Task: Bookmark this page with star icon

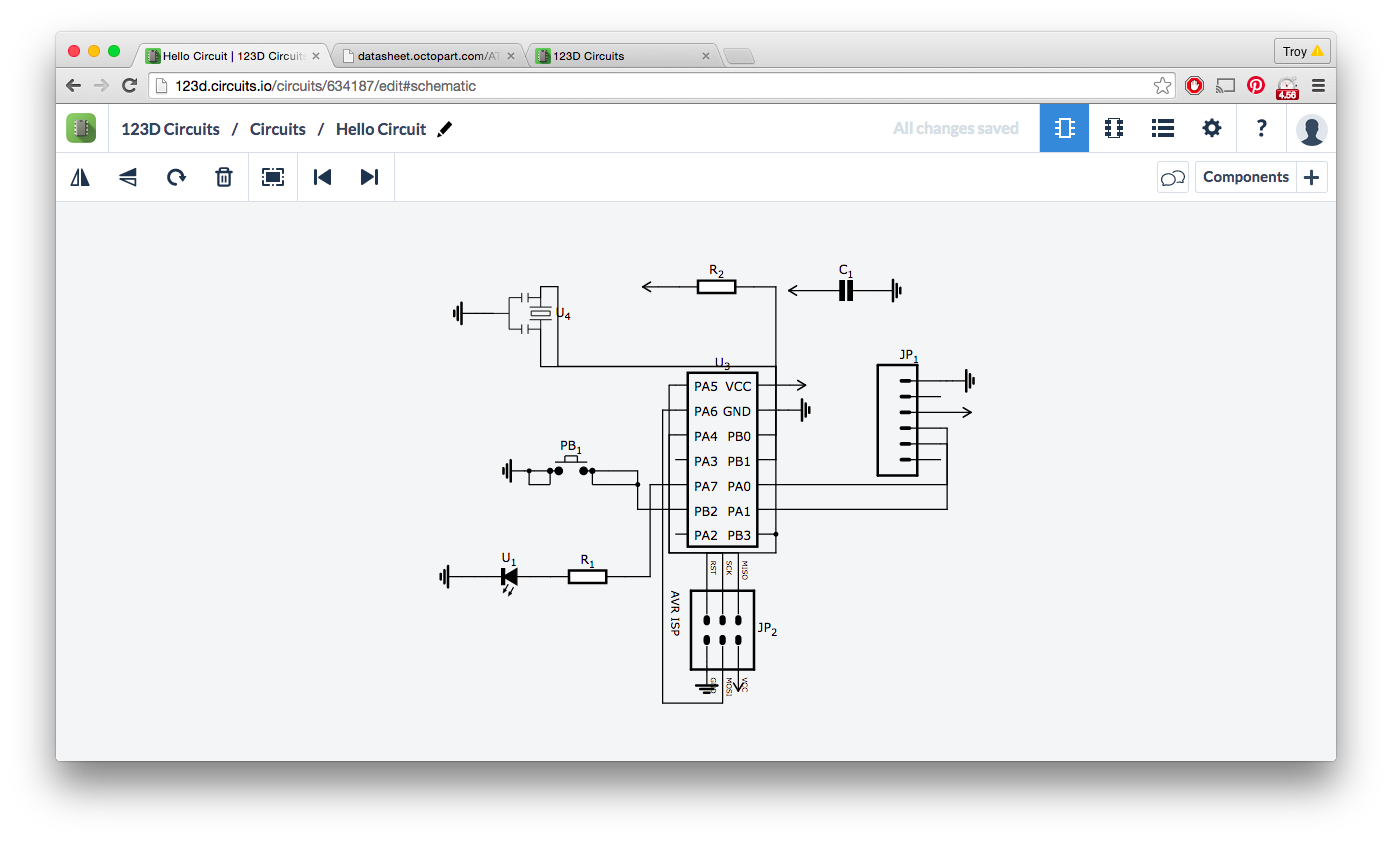Action: coord(1162,86)
